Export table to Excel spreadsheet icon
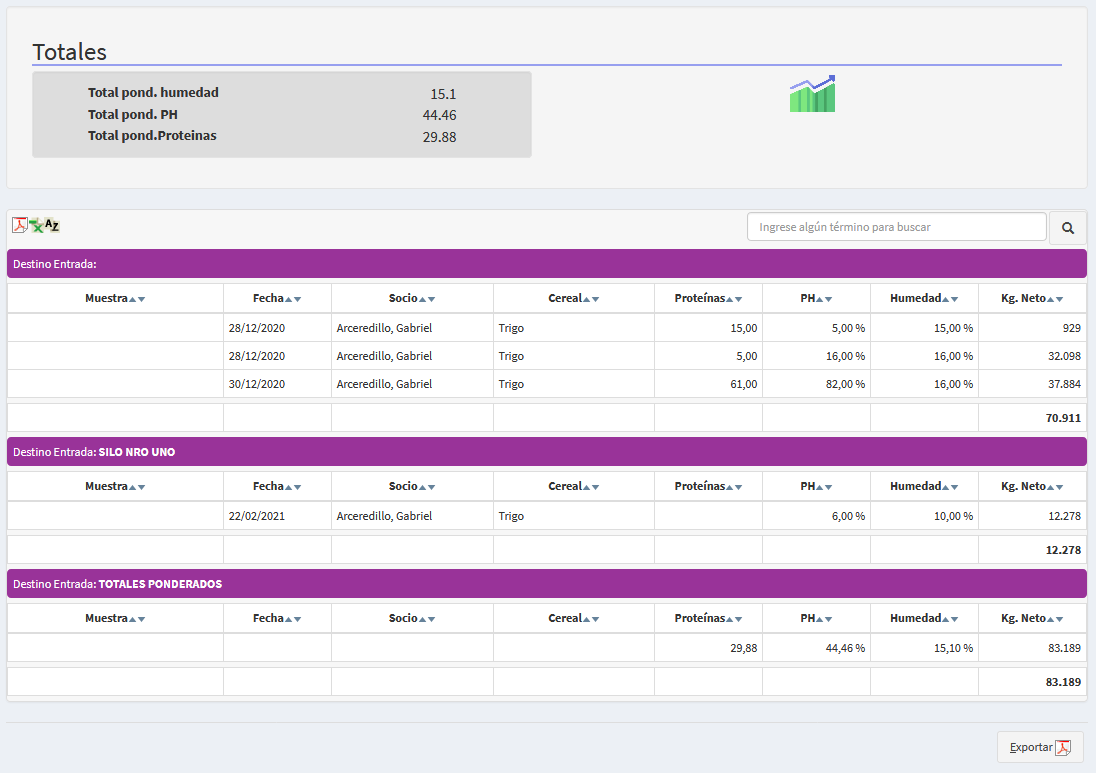1096x773 pixels. [36, 226]
